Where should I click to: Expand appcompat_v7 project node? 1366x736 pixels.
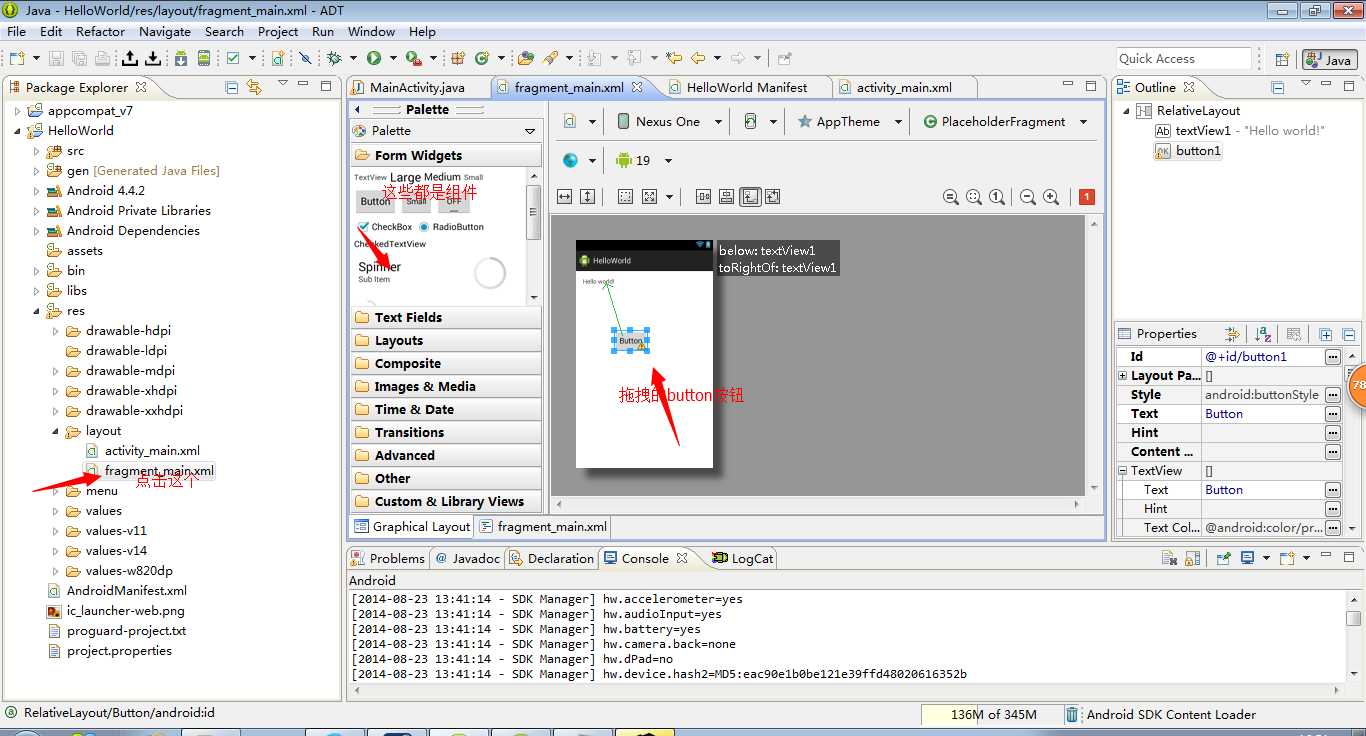(18, 111)
